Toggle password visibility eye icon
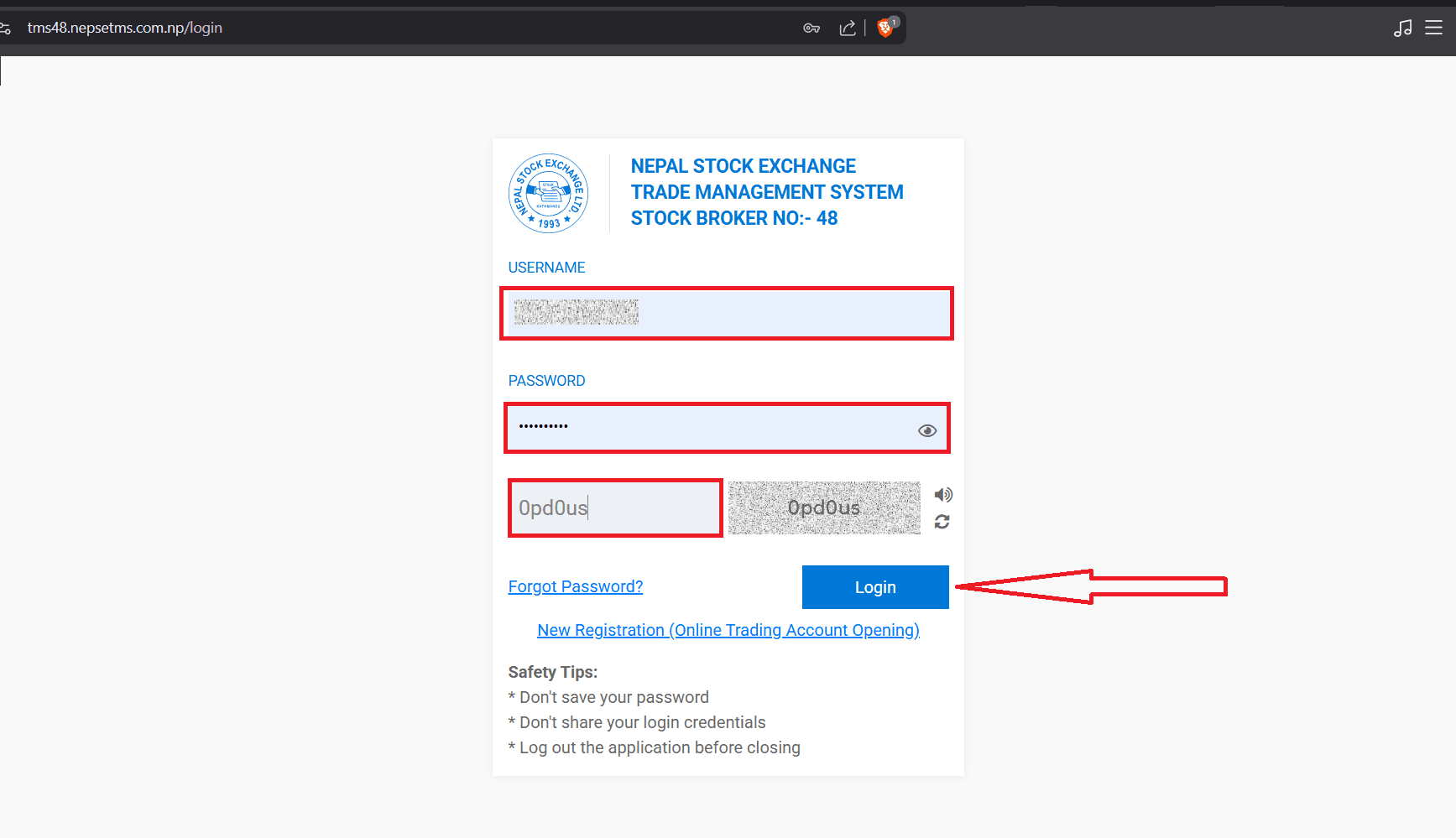1456x838 pixels. (927, 430)
